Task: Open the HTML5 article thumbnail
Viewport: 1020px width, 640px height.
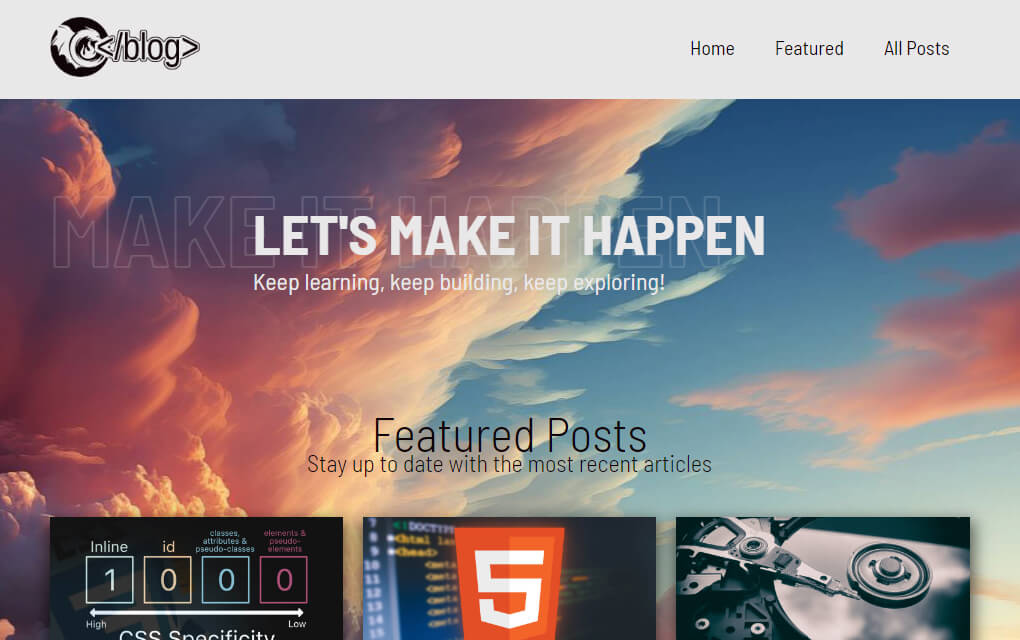Action: tap(509, 578)
